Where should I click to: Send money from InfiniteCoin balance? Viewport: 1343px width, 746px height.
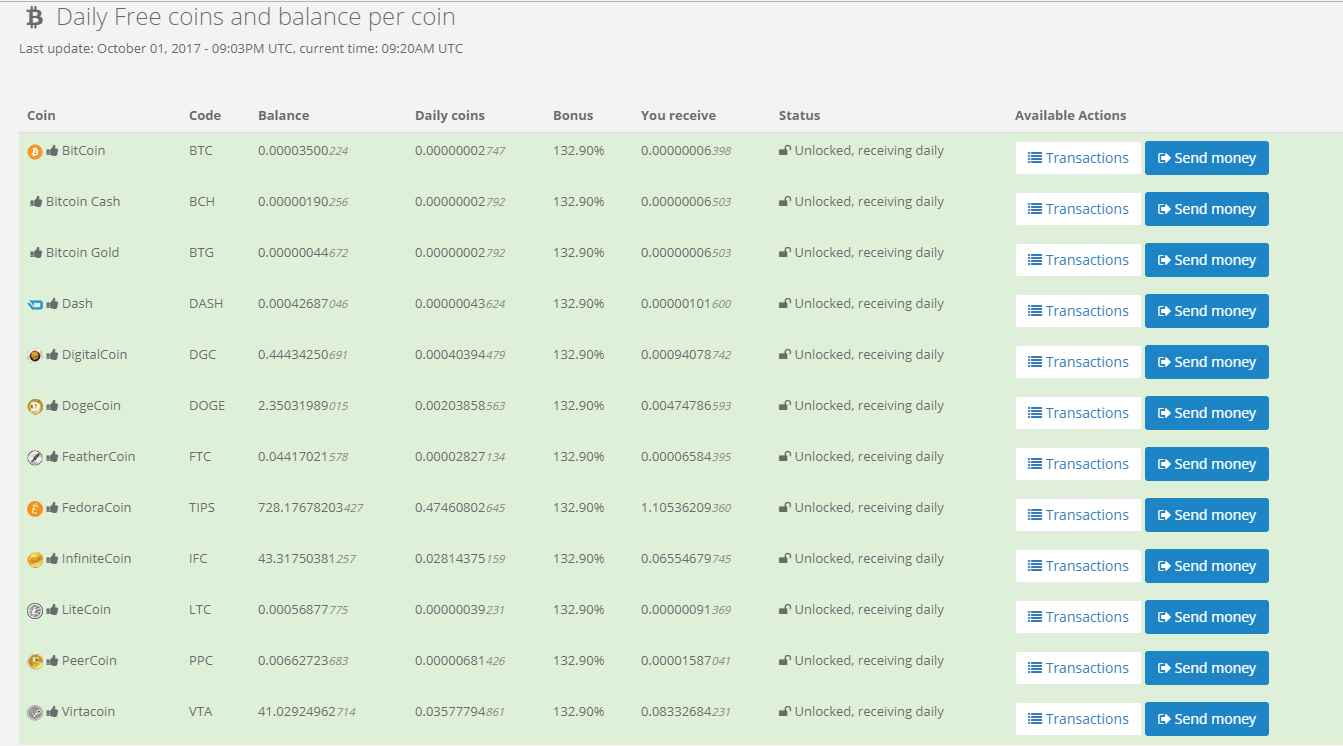tap(1207, 566)
